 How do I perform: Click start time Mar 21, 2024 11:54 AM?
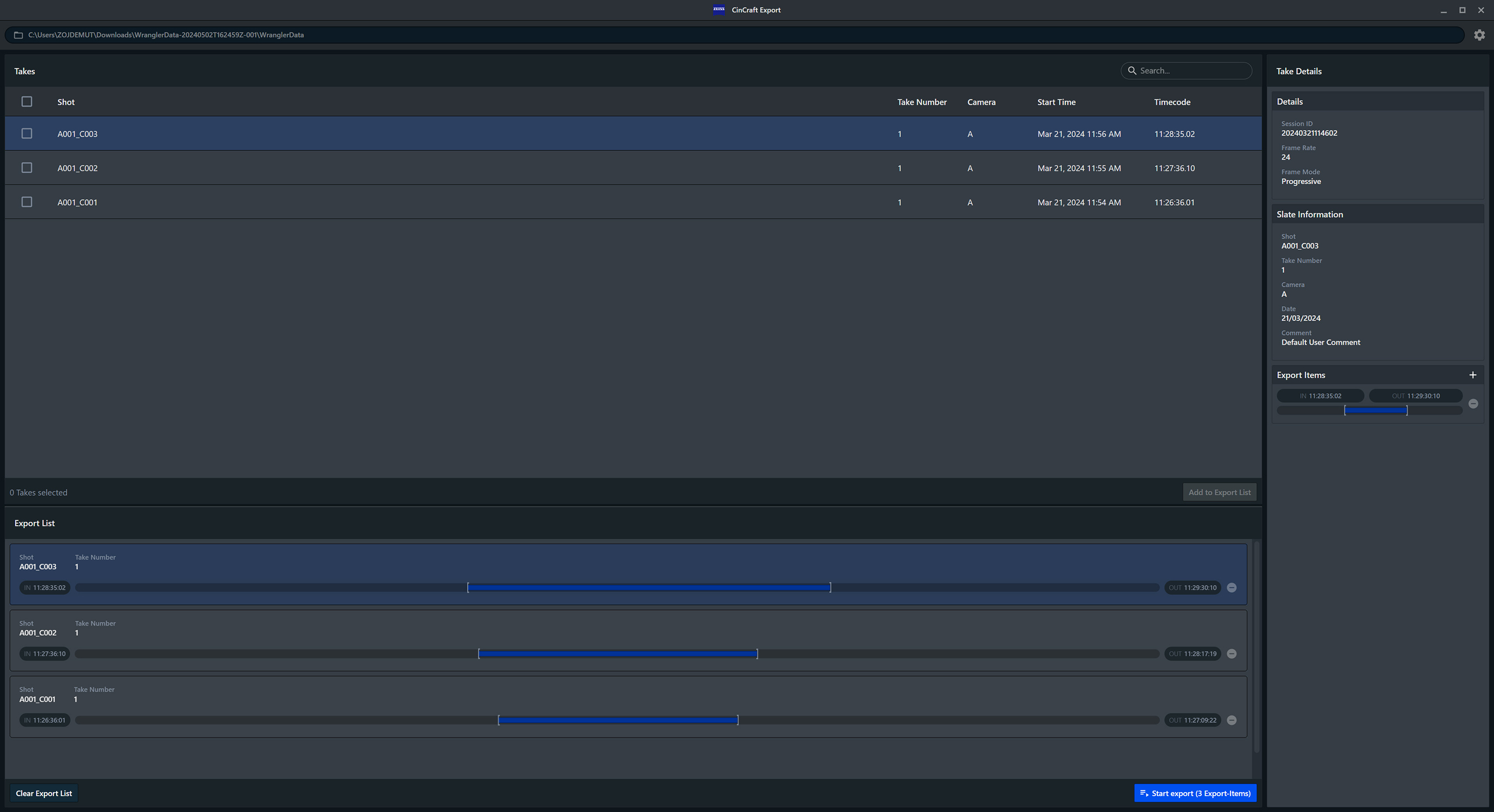pyautogui.click(x=1079, y=203)
